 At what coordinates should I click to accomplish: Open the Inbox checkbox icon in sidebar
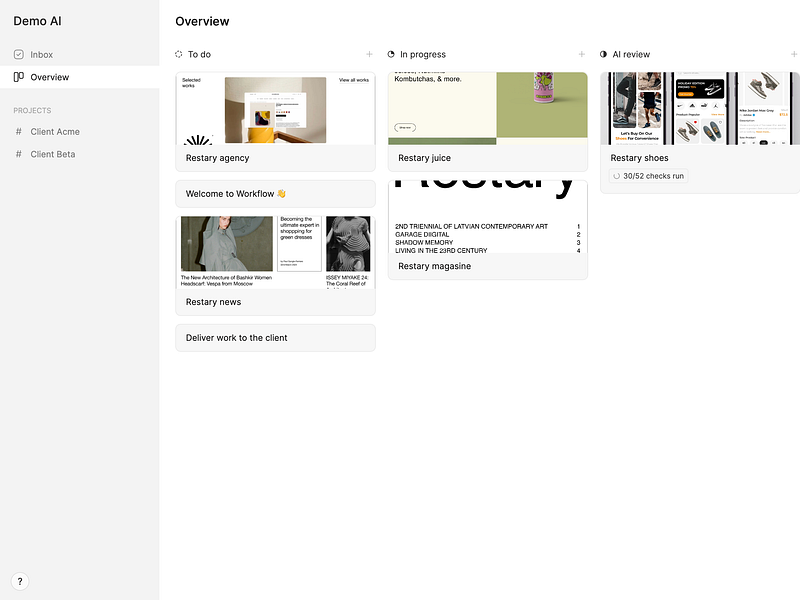coord(19,55)
